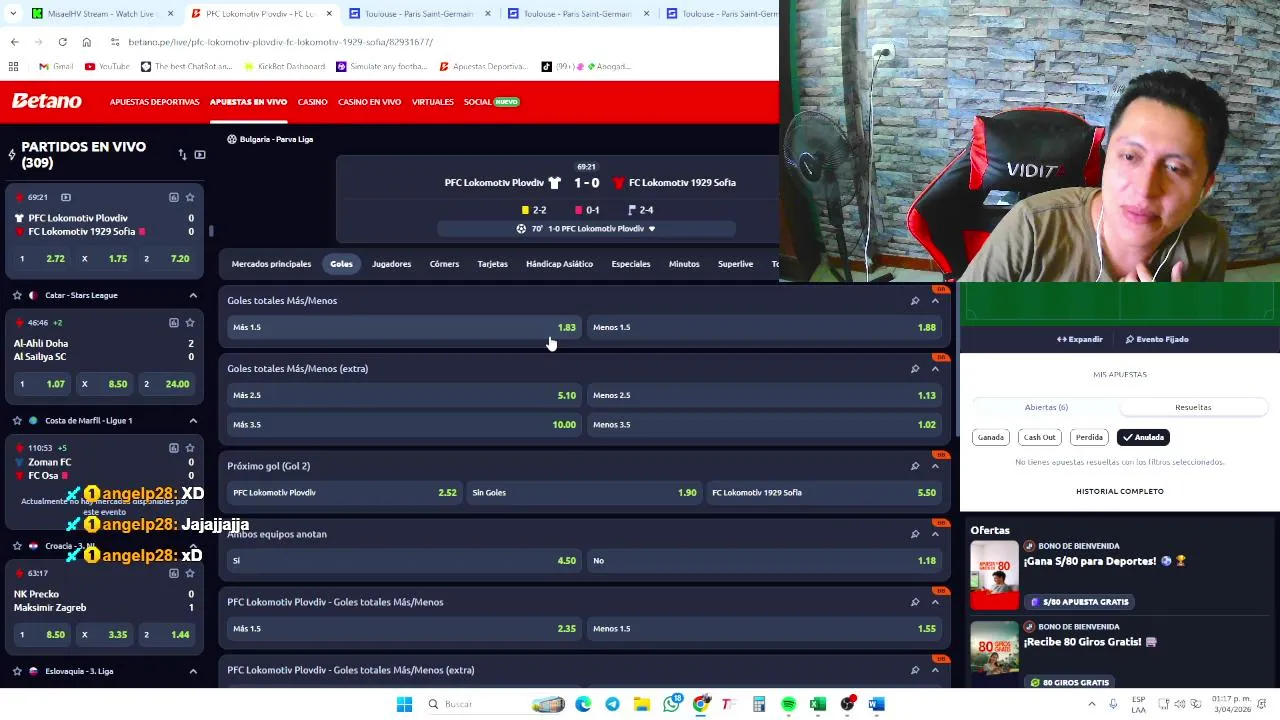The height and width of the screenshot is (720, 1280).
Task: Expand the 70' goal event timeline dropdown
Action: [652, 229]
